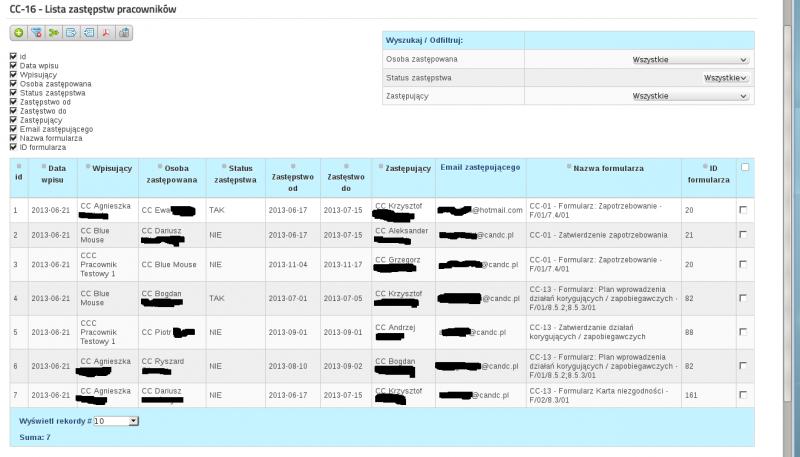Export list with the PDF icon
The image size is (800, 457).
click(106, 33)
